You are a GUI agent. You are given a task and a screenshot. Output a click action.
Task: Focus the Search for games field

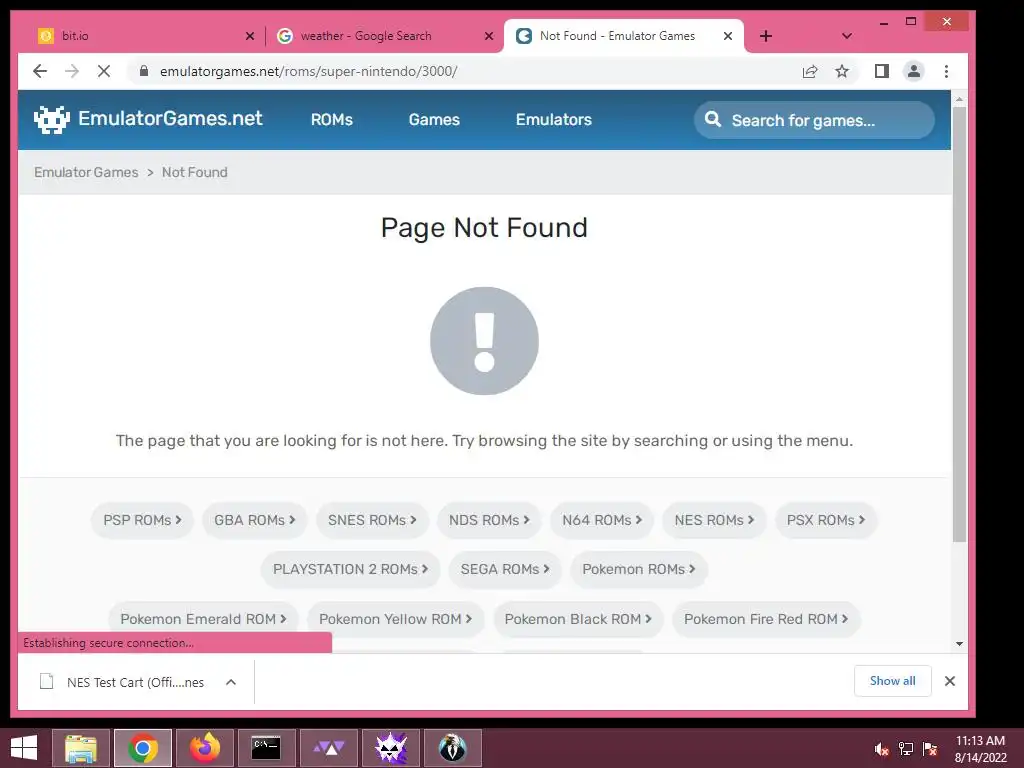pos(814,120)
